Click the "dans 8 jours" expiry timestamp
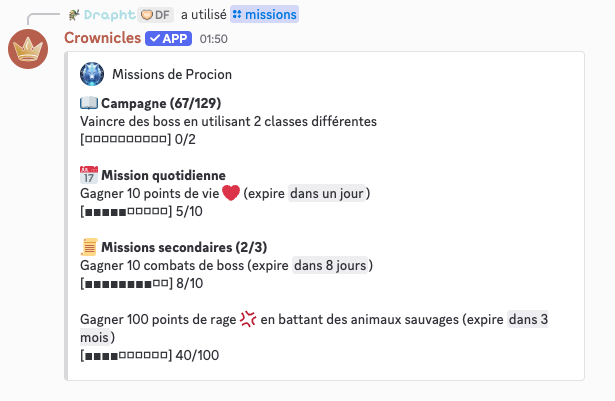The height and width of the screenshot is (401, 615). (x=332, y=265)
